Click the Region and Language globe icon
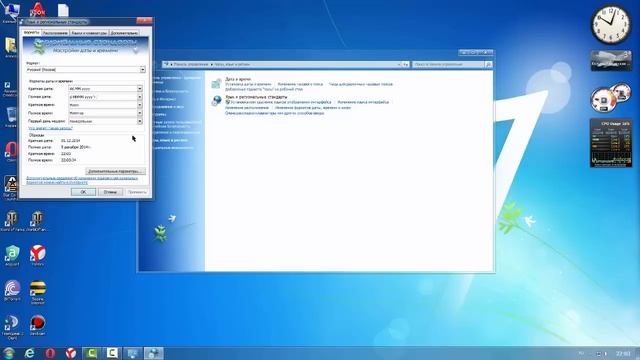This screenshot has height=360, width=640. tap(216, 100)
